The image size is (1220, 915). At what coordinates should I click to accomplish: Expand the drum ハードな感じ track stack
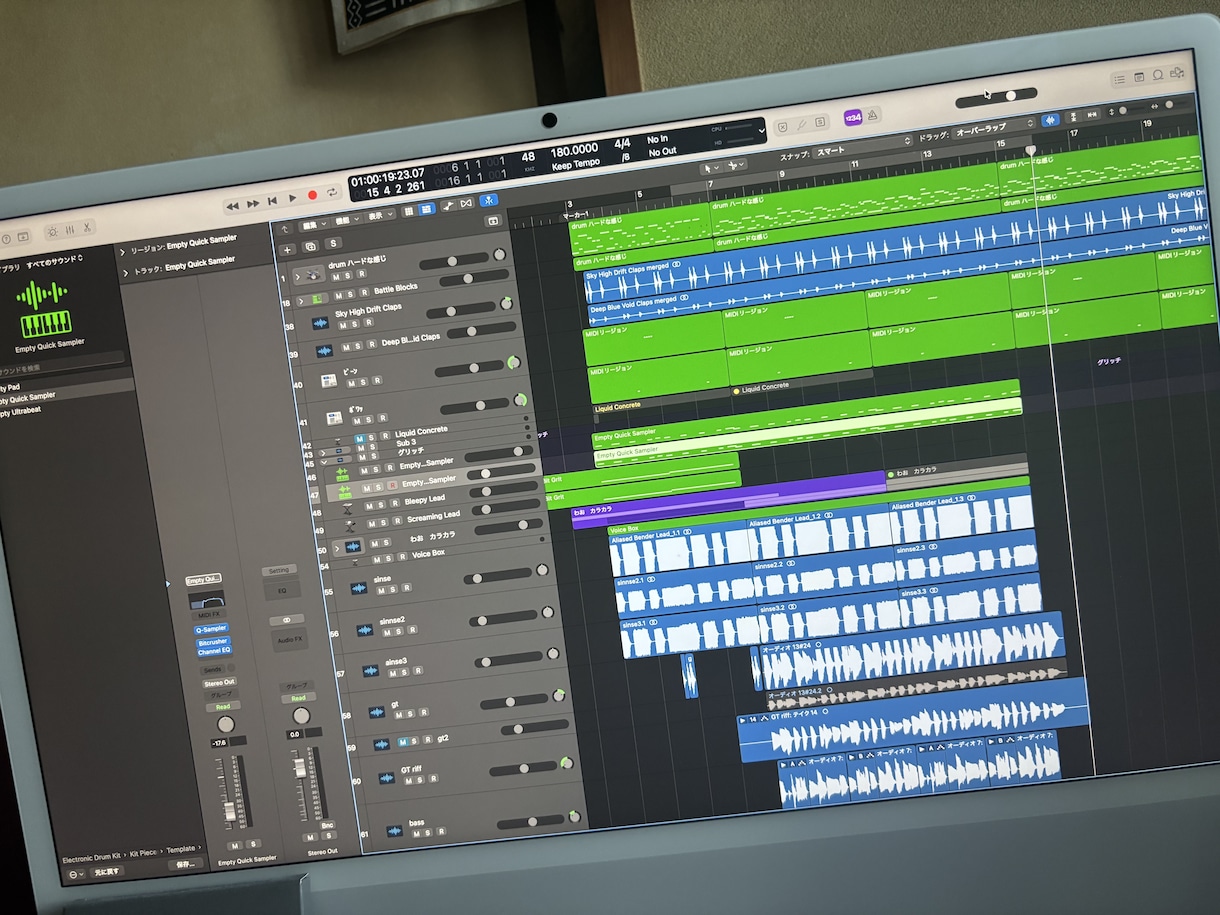298,276
